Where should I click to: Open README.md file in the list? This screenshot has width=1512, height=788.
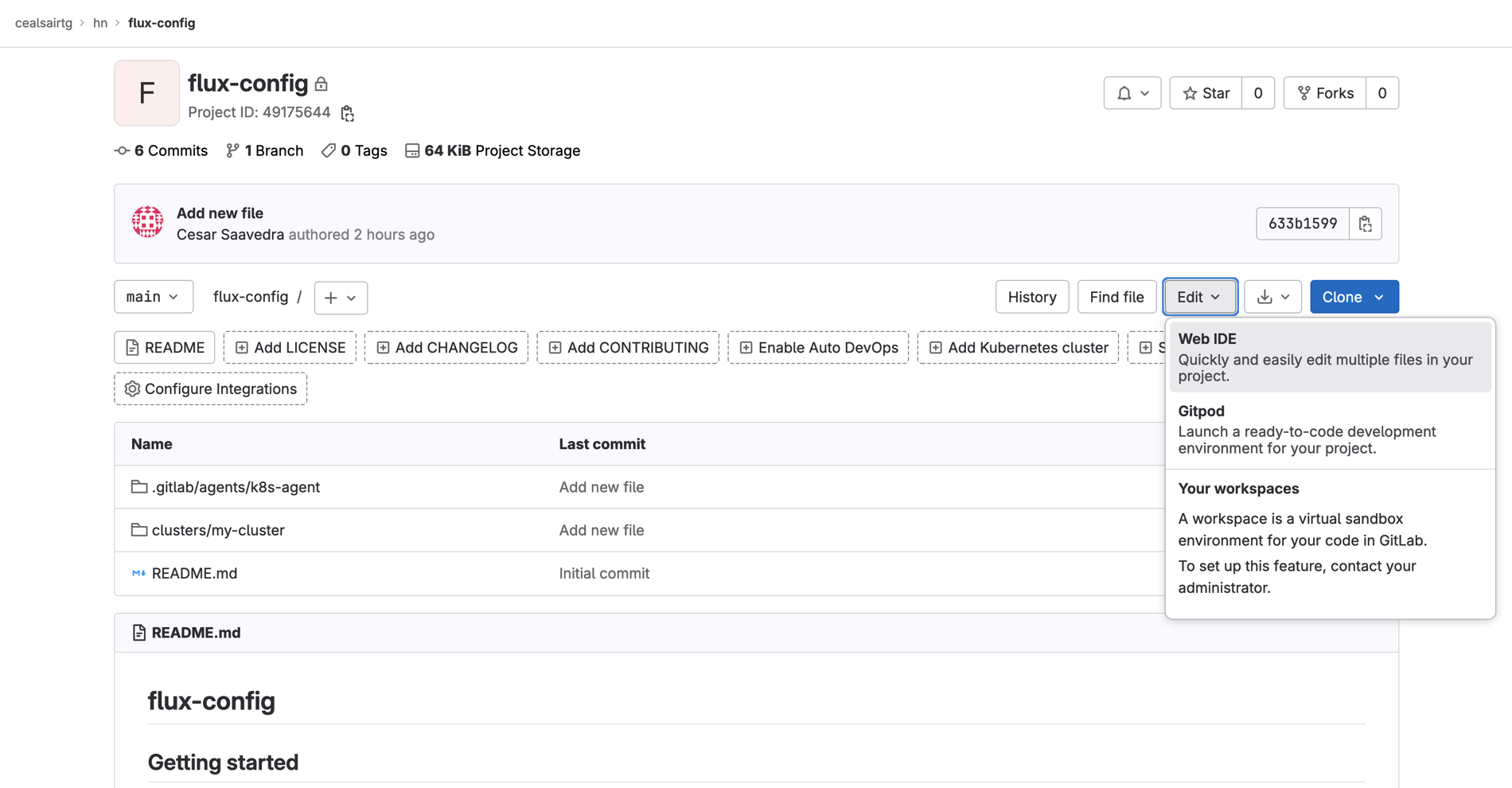[x=194, y=573]
